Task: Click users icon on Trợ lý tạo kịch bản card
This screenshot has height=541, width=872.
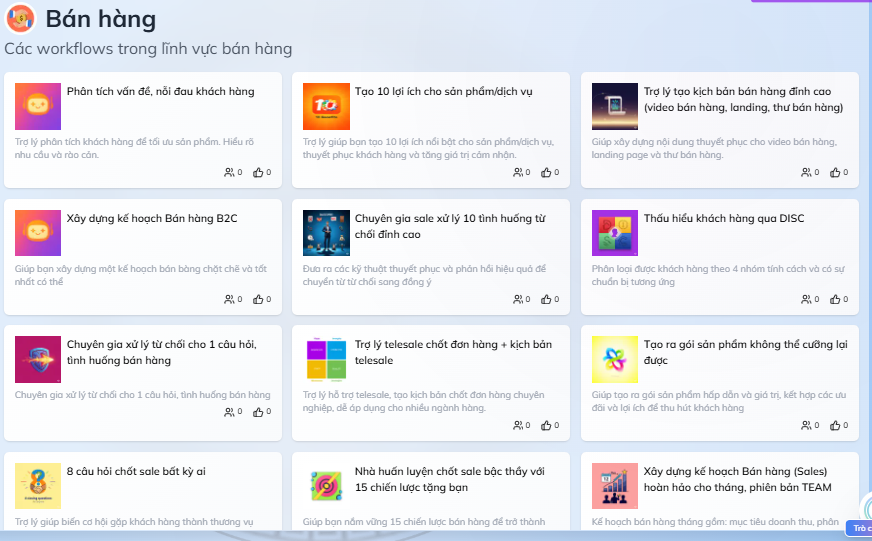Action: click(x=806, y=172)
